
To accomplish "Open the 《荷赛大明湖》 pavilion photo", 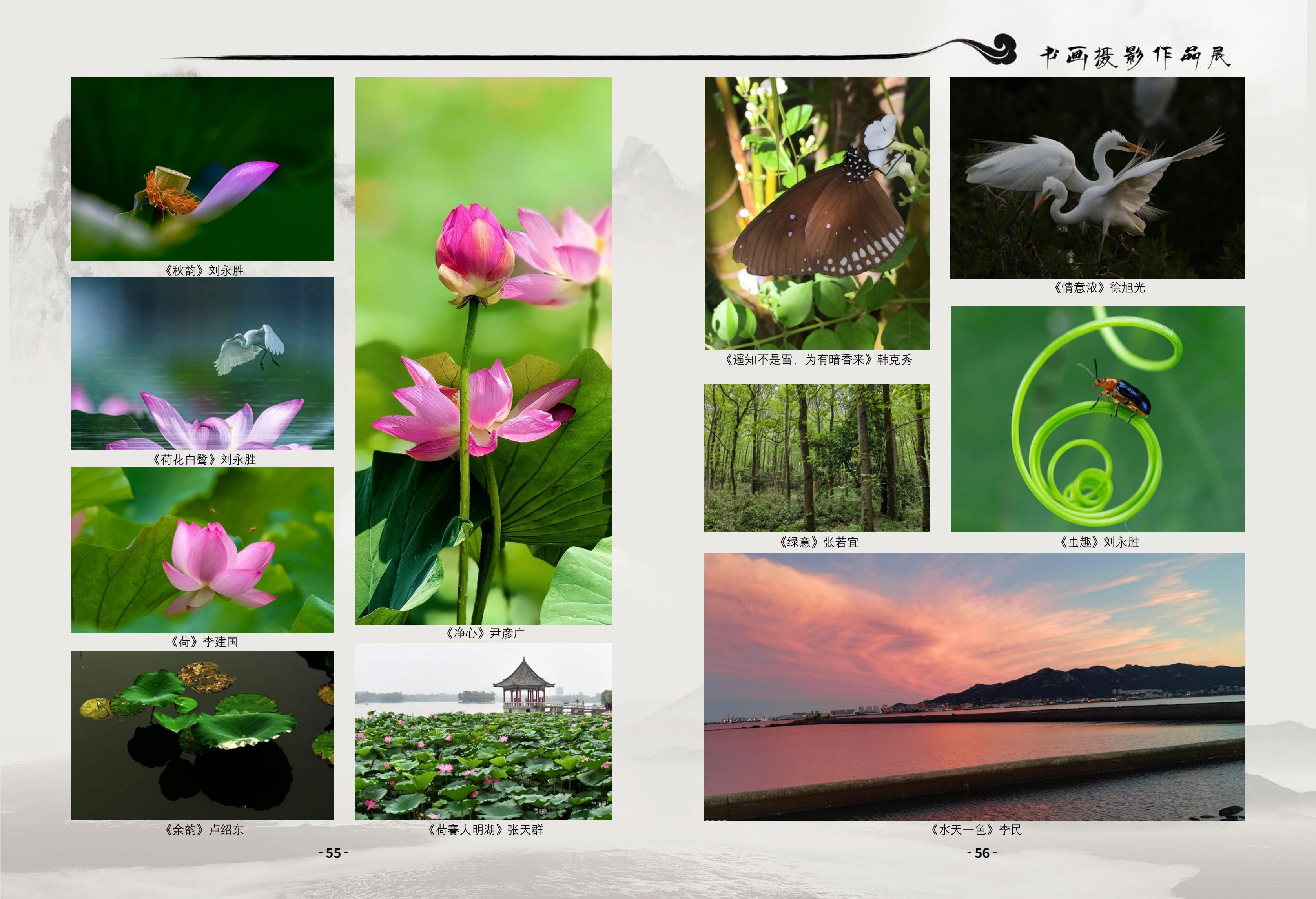I will point(483,731).
